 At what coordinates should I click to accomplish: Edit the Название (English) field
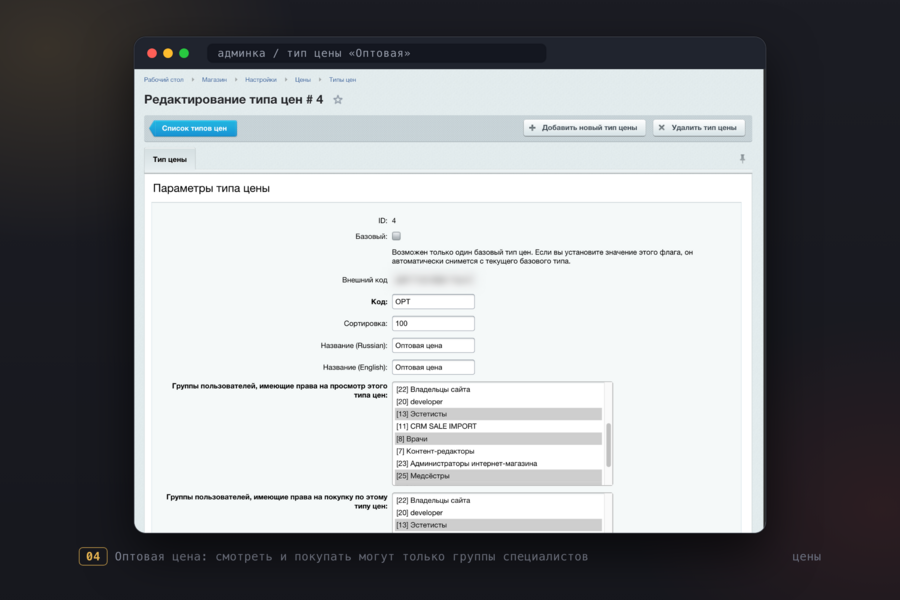[433, 367]
